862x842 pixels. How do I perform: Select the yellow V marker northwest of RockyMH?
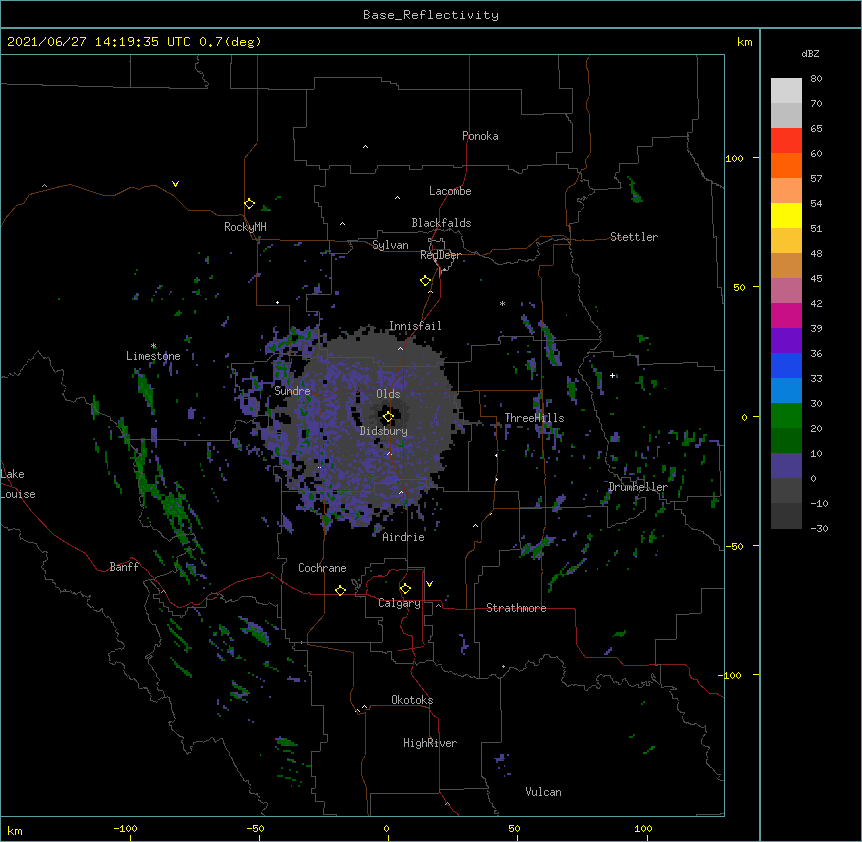pyautogui.click(x=175, y=184)
